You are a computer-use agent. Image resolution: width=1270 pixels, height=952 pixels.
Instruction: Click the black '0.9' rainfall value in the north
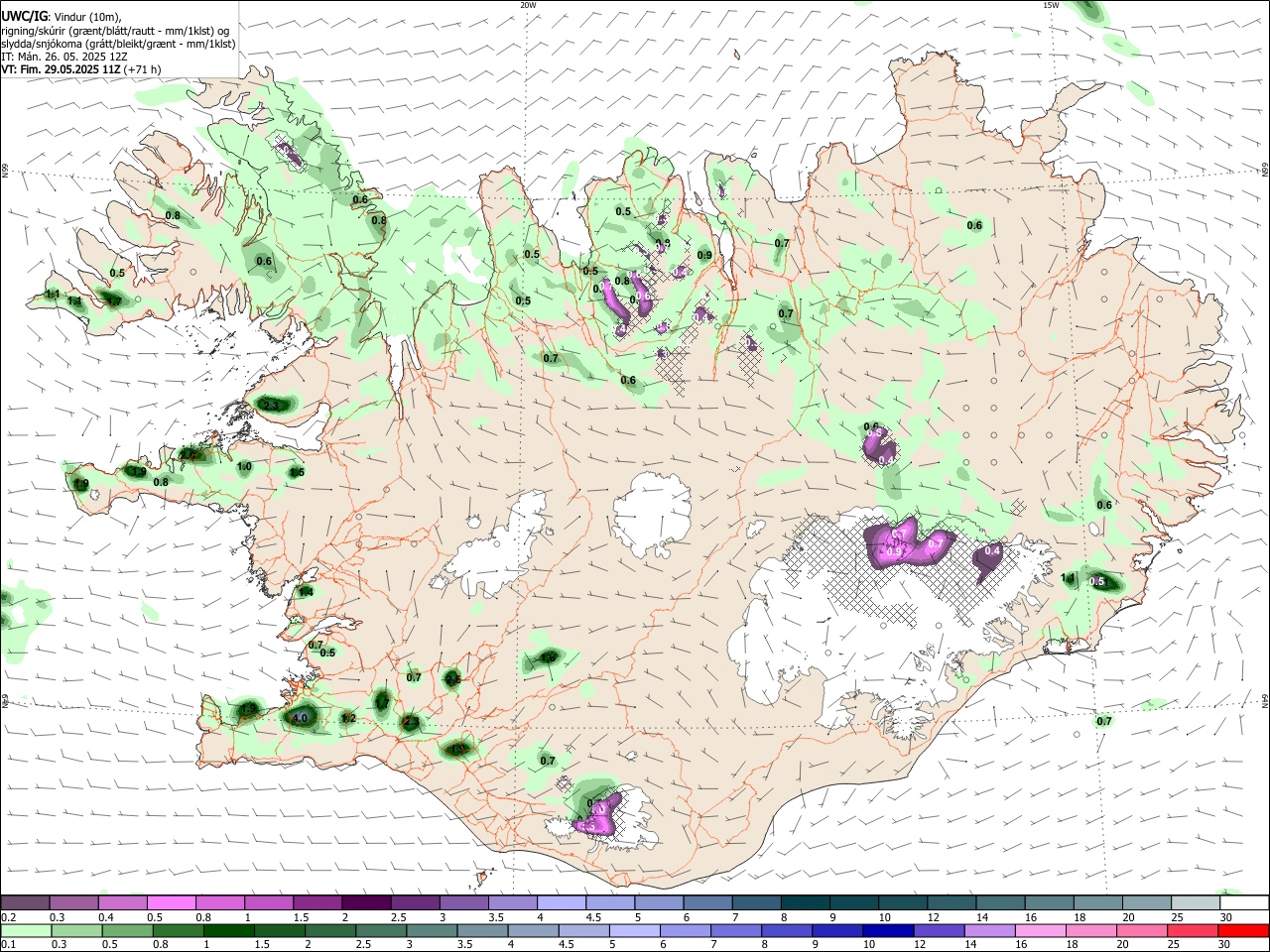[x=704, y=255]
